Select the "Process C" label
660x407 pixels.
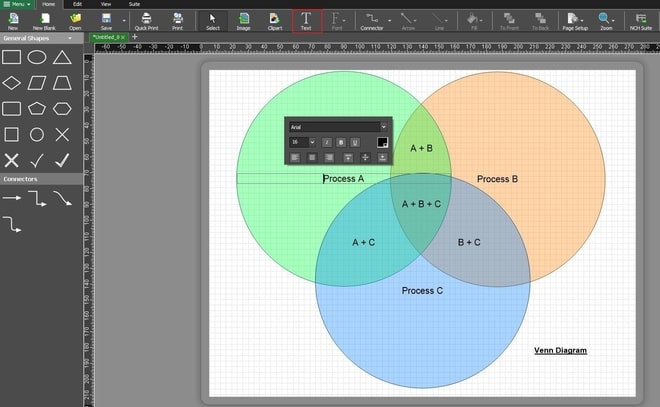click(422, 290)
